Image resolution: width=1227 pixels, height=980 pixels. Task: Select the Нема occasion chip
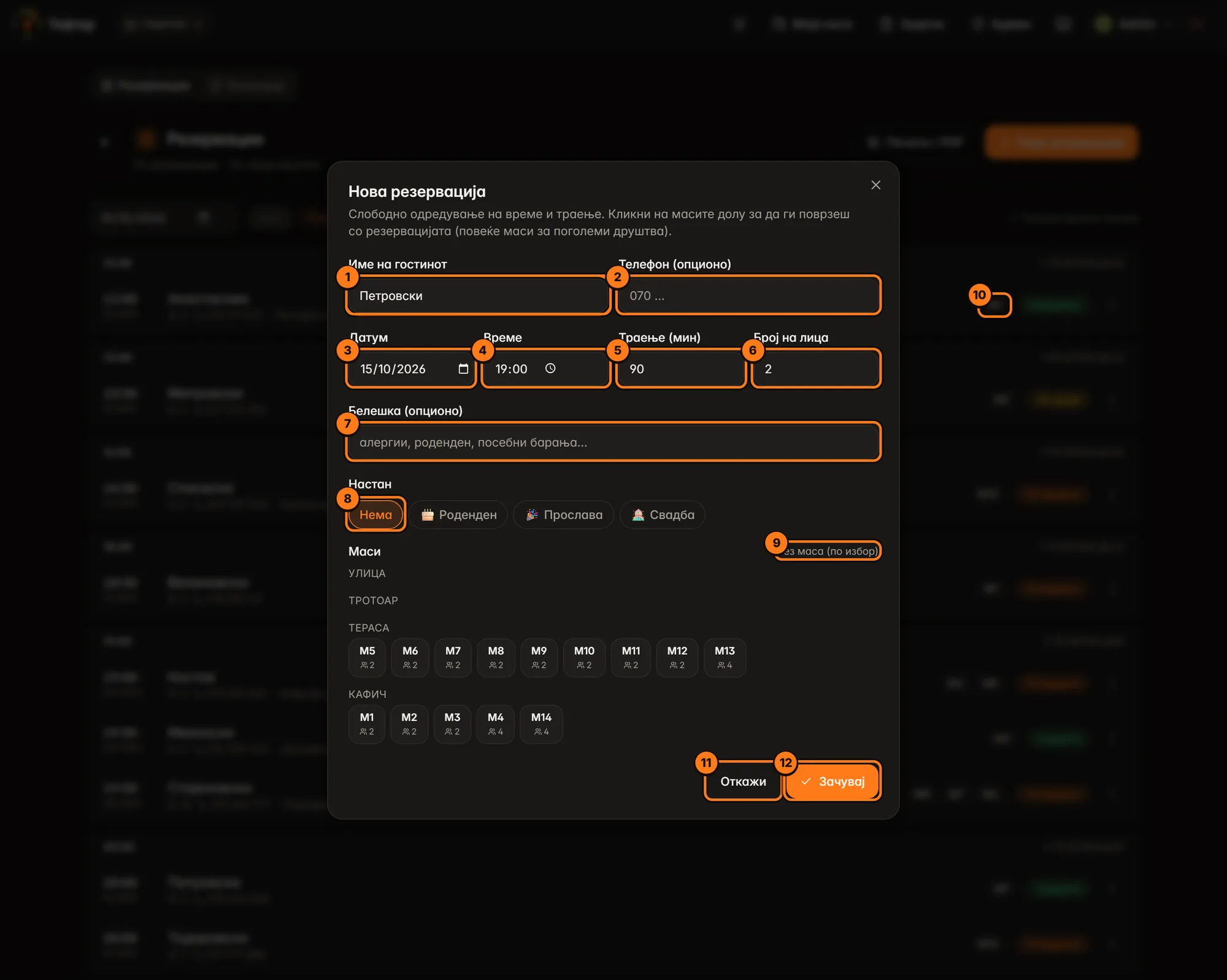pos(375,514)
